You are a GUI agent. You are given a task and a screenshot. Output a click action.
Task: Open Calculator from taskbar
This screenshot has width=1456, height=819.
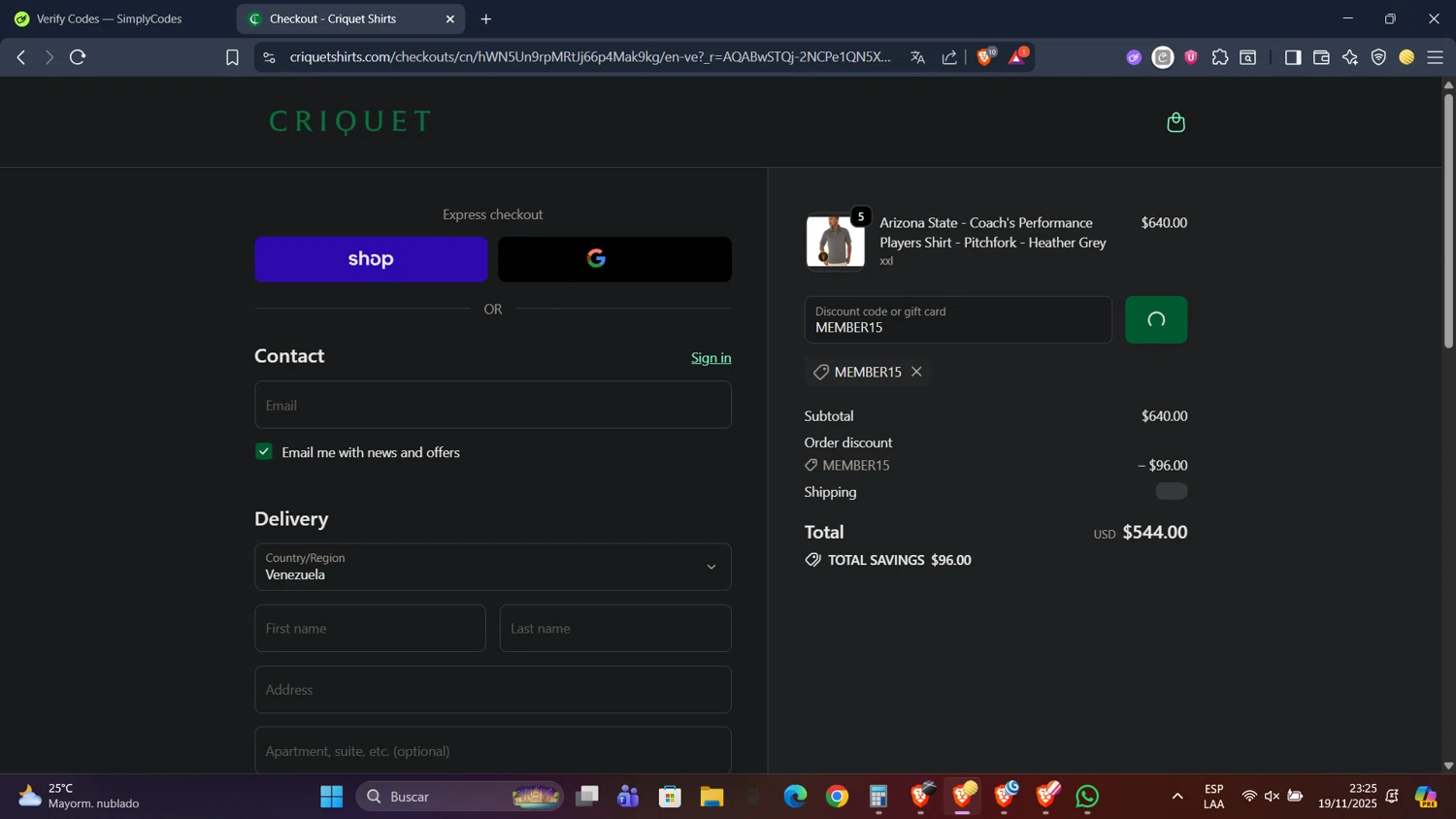[878, 797]
